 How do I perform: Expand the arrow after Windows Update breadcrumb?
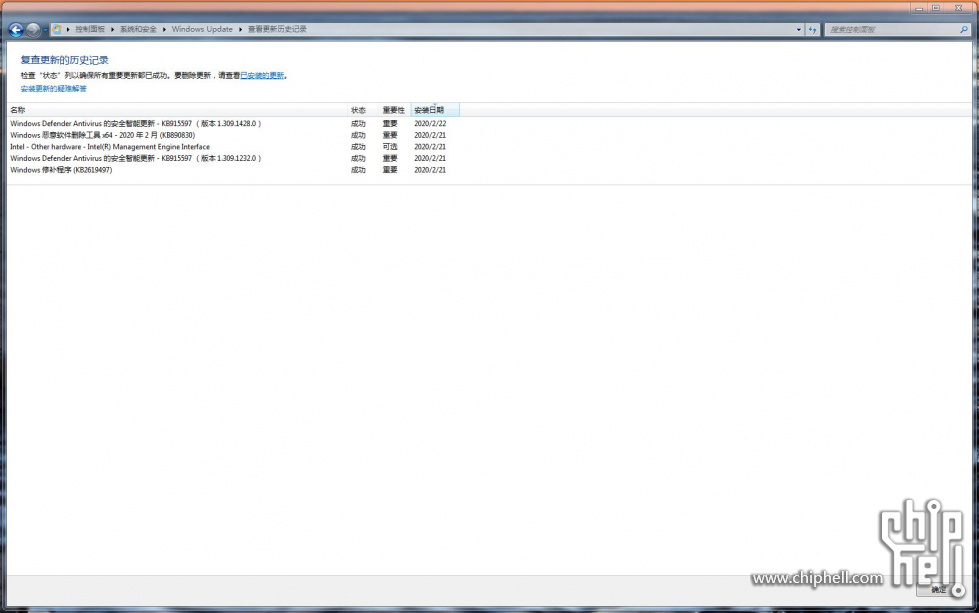tap(240, 29)
